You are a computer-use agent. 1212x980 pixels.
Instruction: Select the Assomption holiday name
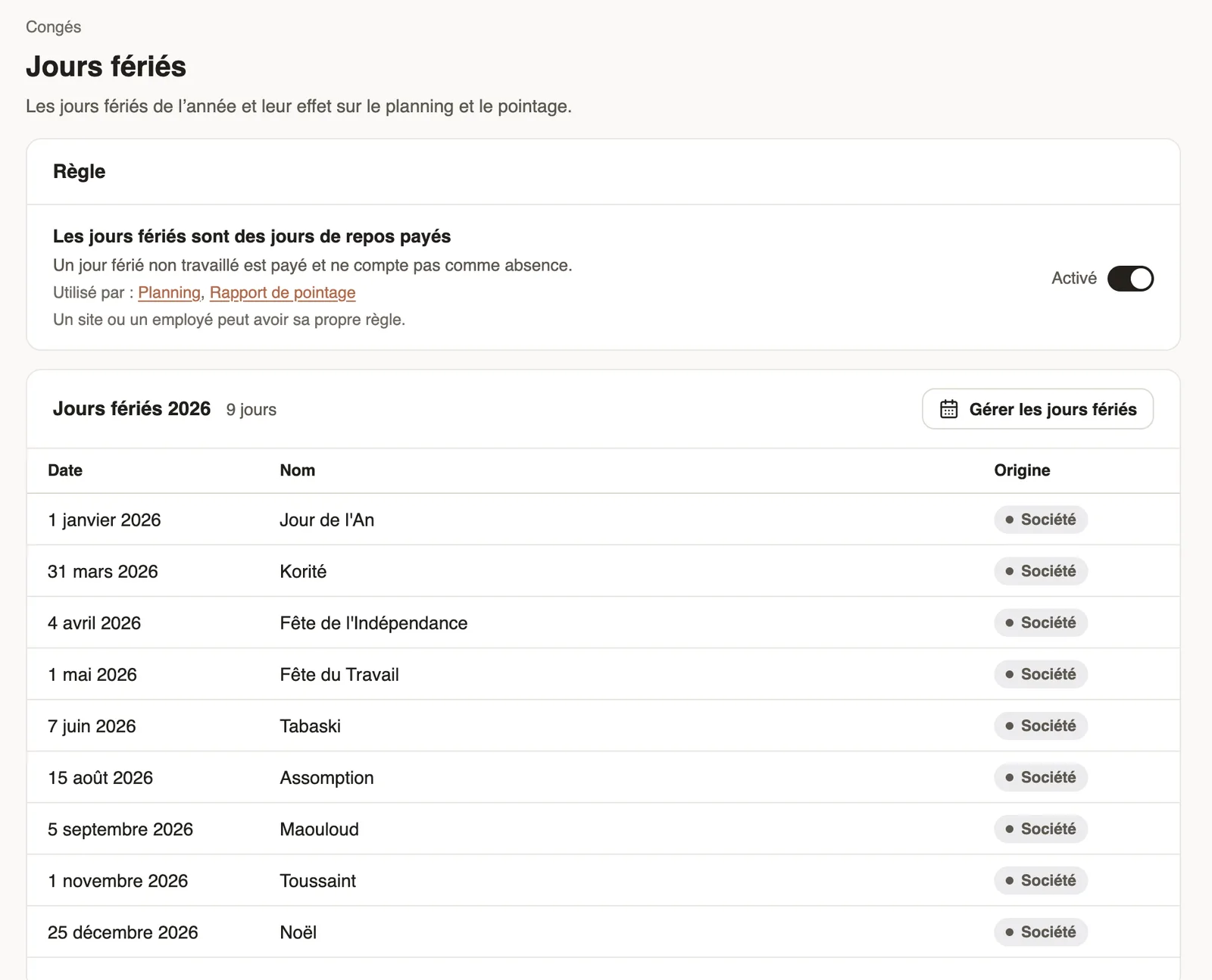327,777
